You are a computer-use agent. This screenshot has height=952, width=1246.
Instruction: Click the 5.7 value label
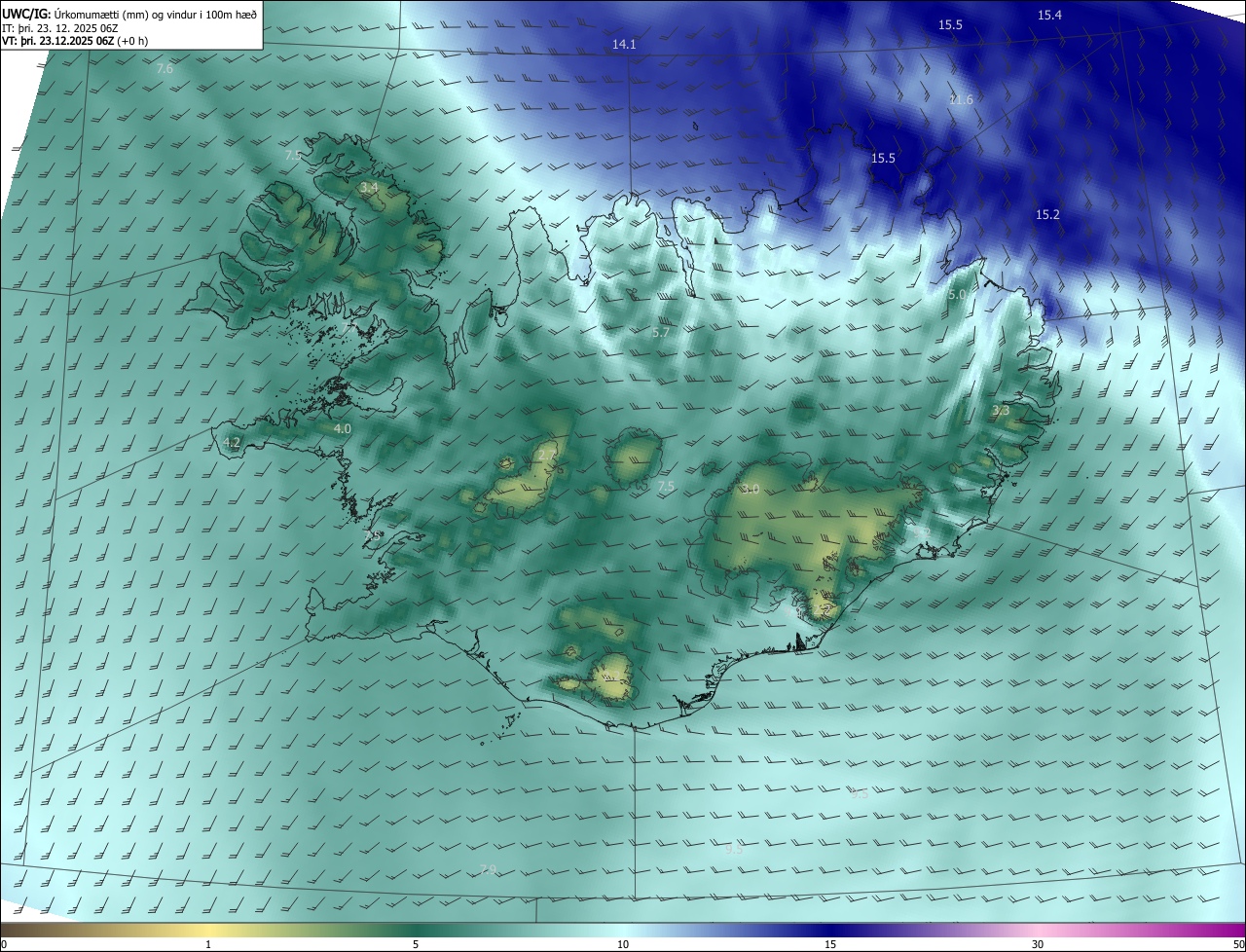pos(661,333)
